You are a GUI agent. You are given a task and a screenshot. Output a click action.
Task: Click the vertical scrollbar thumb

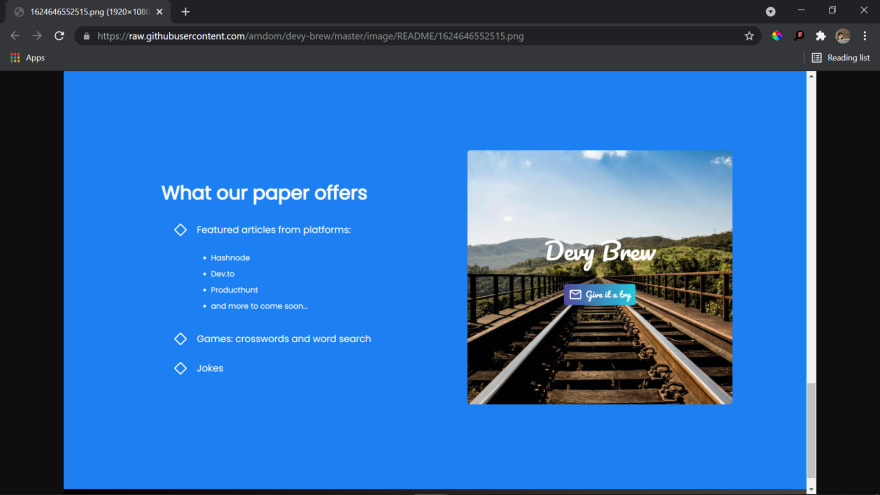coord(811,429)
